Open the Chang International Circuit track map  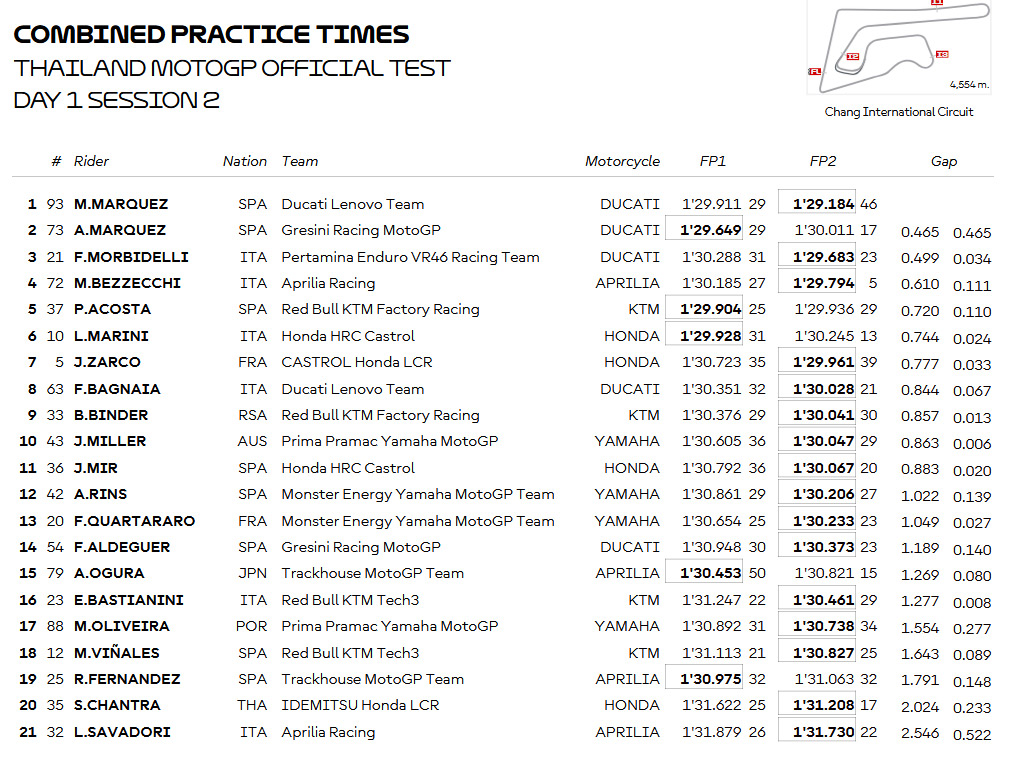pos(899,46)
